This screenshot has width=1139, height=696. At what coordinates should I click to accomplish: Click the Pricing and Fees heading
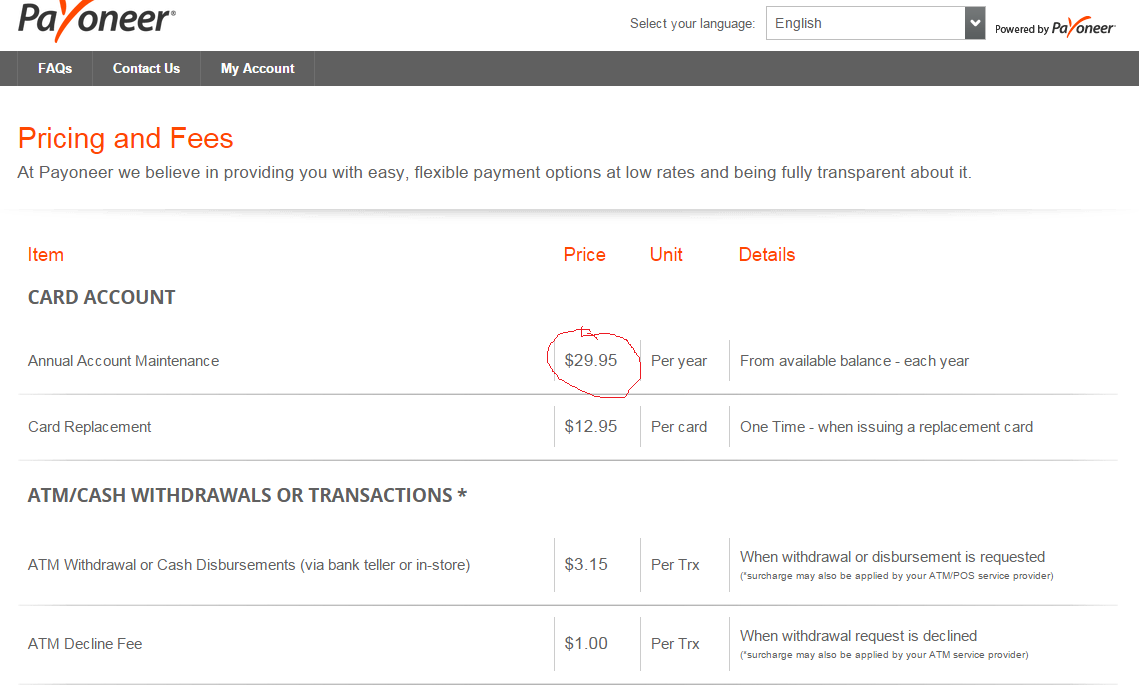point(125,138)
